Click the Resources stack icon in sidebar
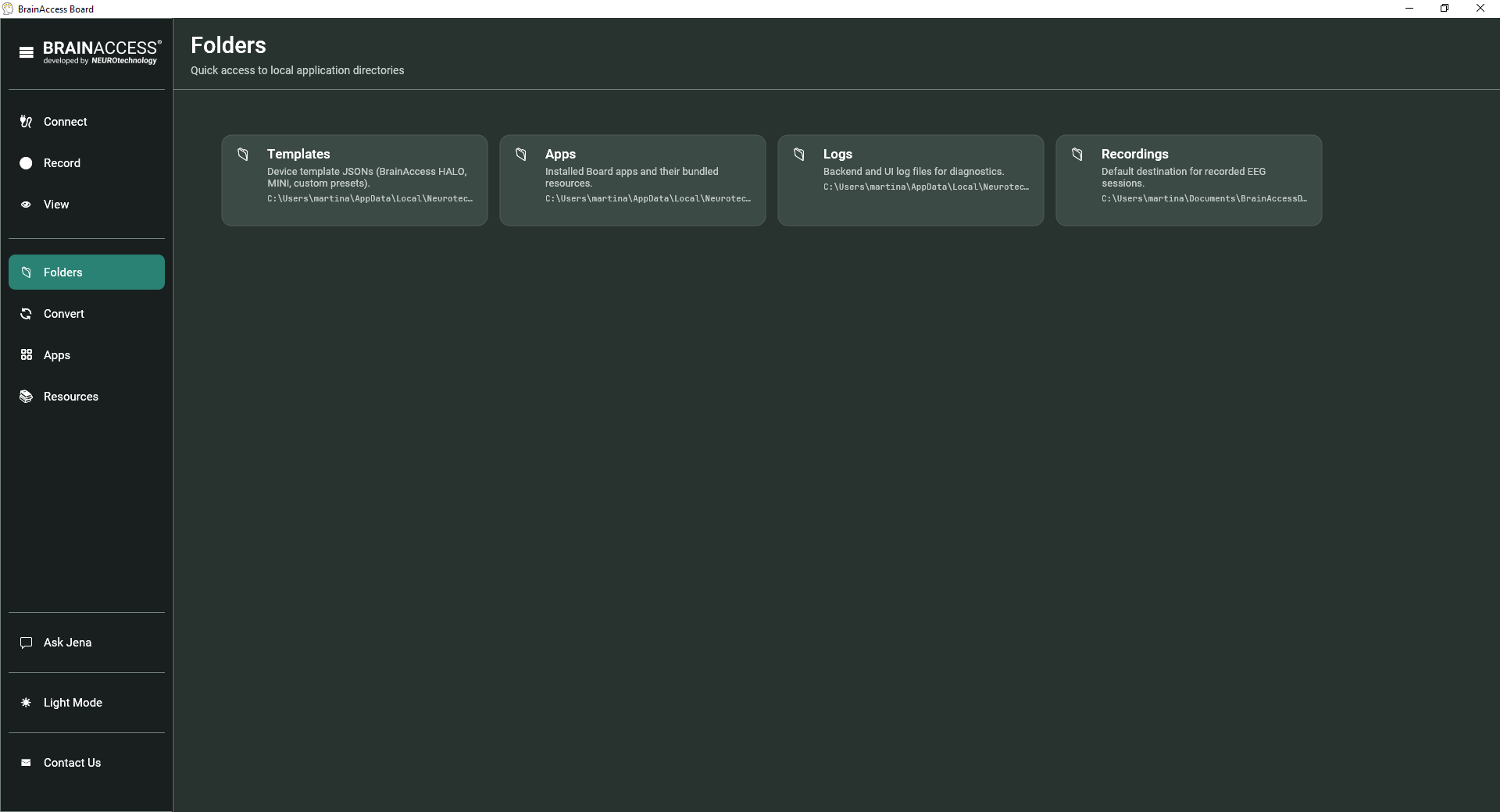 26,397
